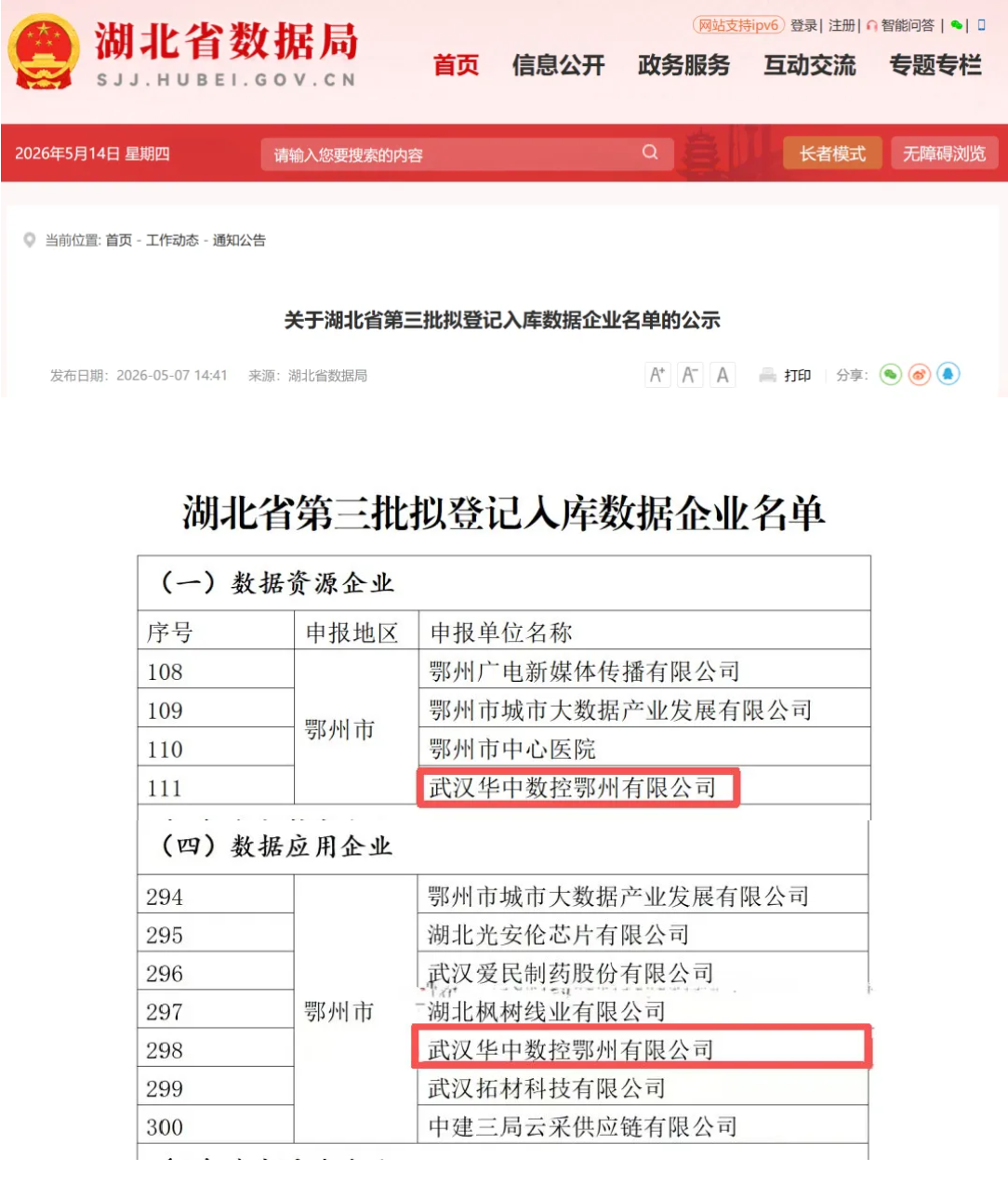The image size is (1008, 1198).
Task: Click 湖北省数据局 site title
Action: [226, 42]
